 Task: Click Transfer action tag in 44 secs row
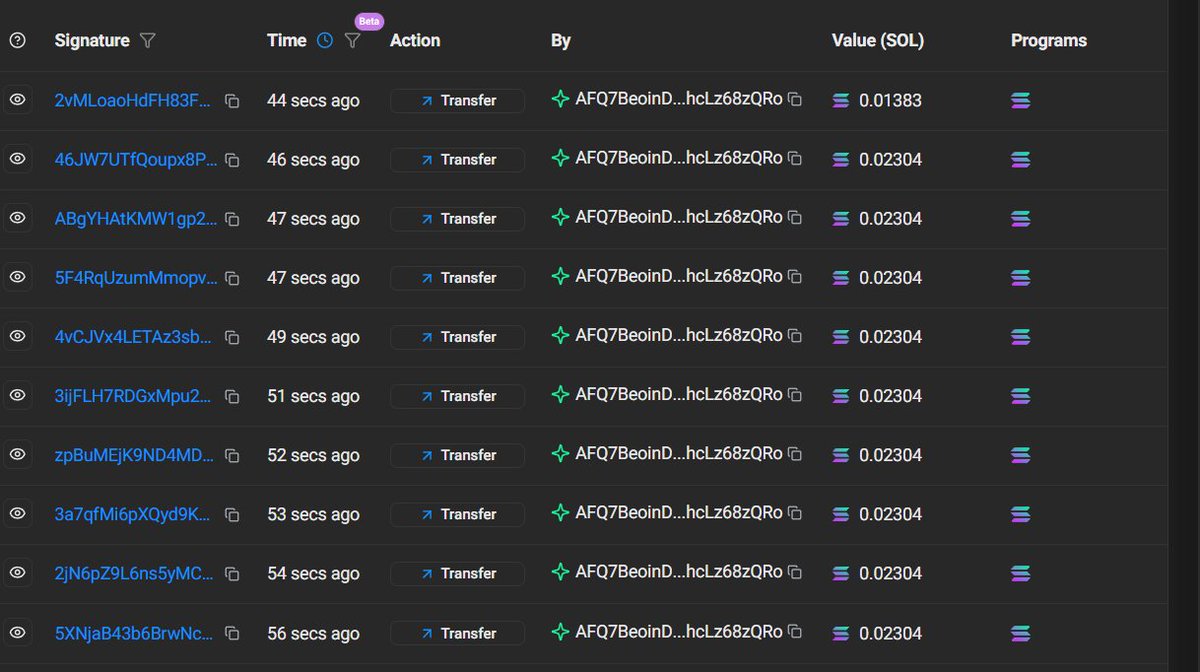click(457, 100)
